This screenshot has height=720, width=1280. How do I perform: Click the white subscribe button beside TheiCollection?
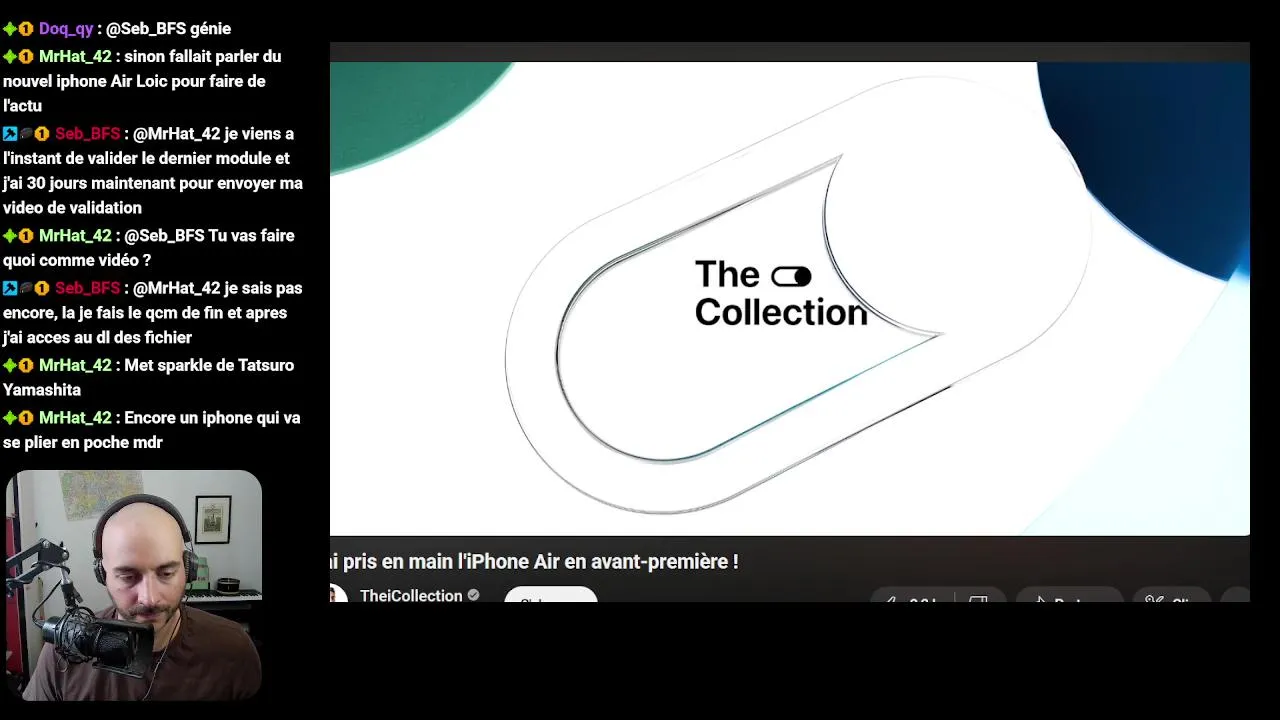551,596
